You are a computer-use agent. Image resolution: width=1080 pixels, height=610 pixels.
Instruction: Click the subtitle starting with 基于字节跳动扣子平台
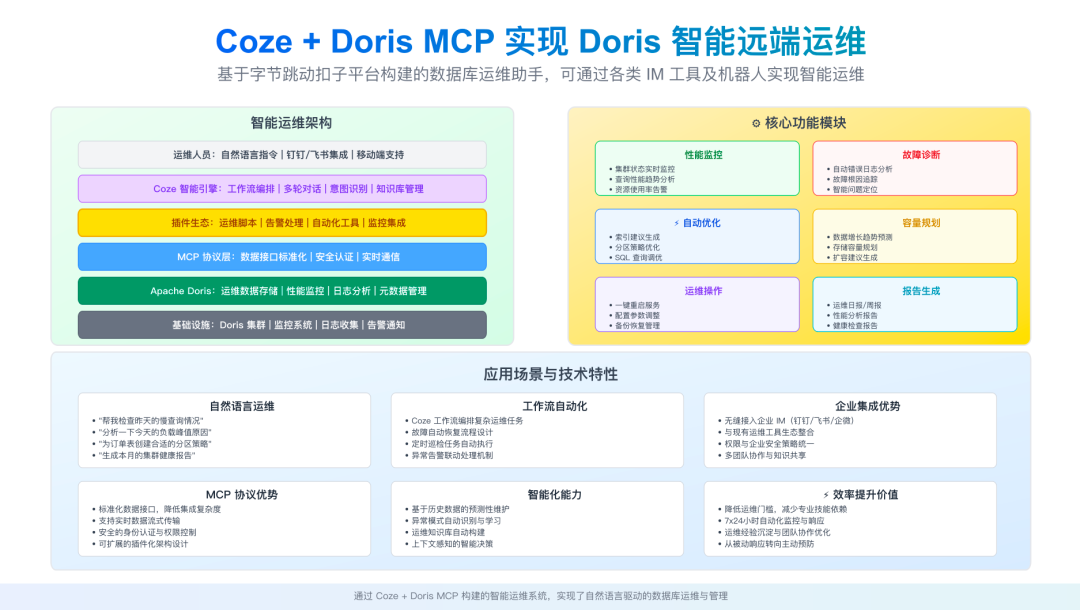coord(541,74)
